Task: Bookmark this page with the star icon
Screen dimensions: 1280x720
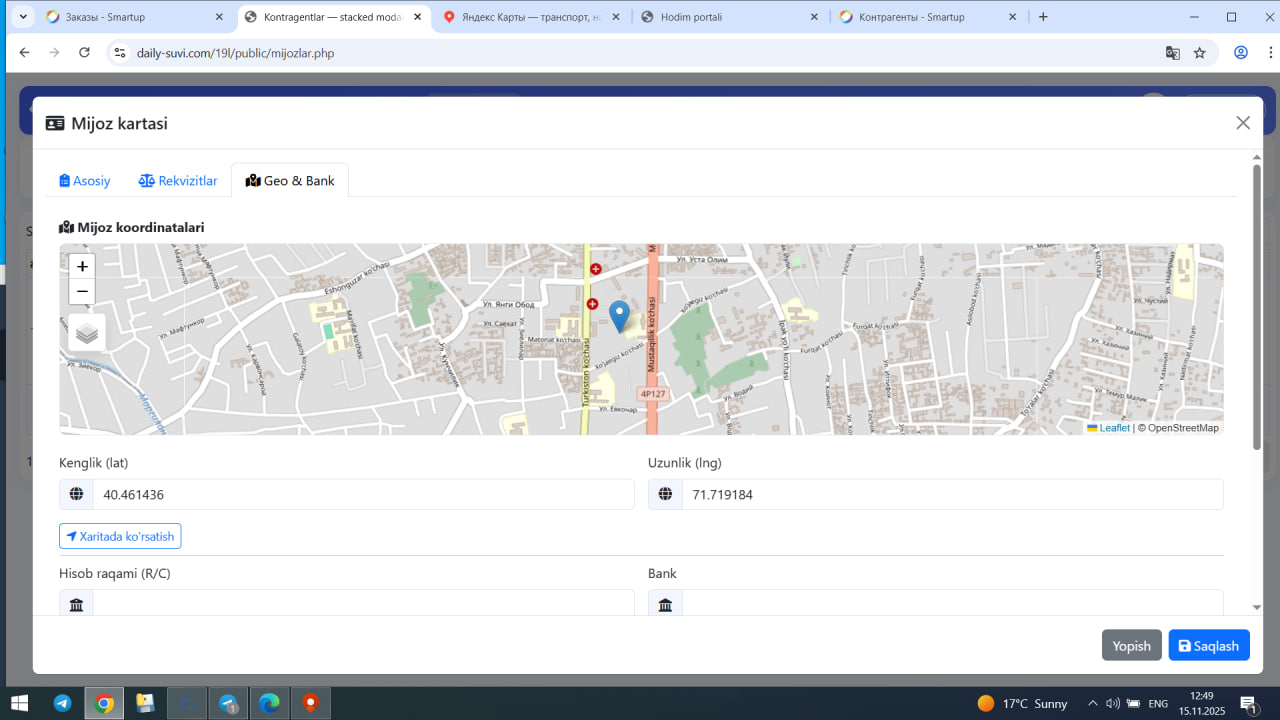Action: click(x=1200, y=53)
